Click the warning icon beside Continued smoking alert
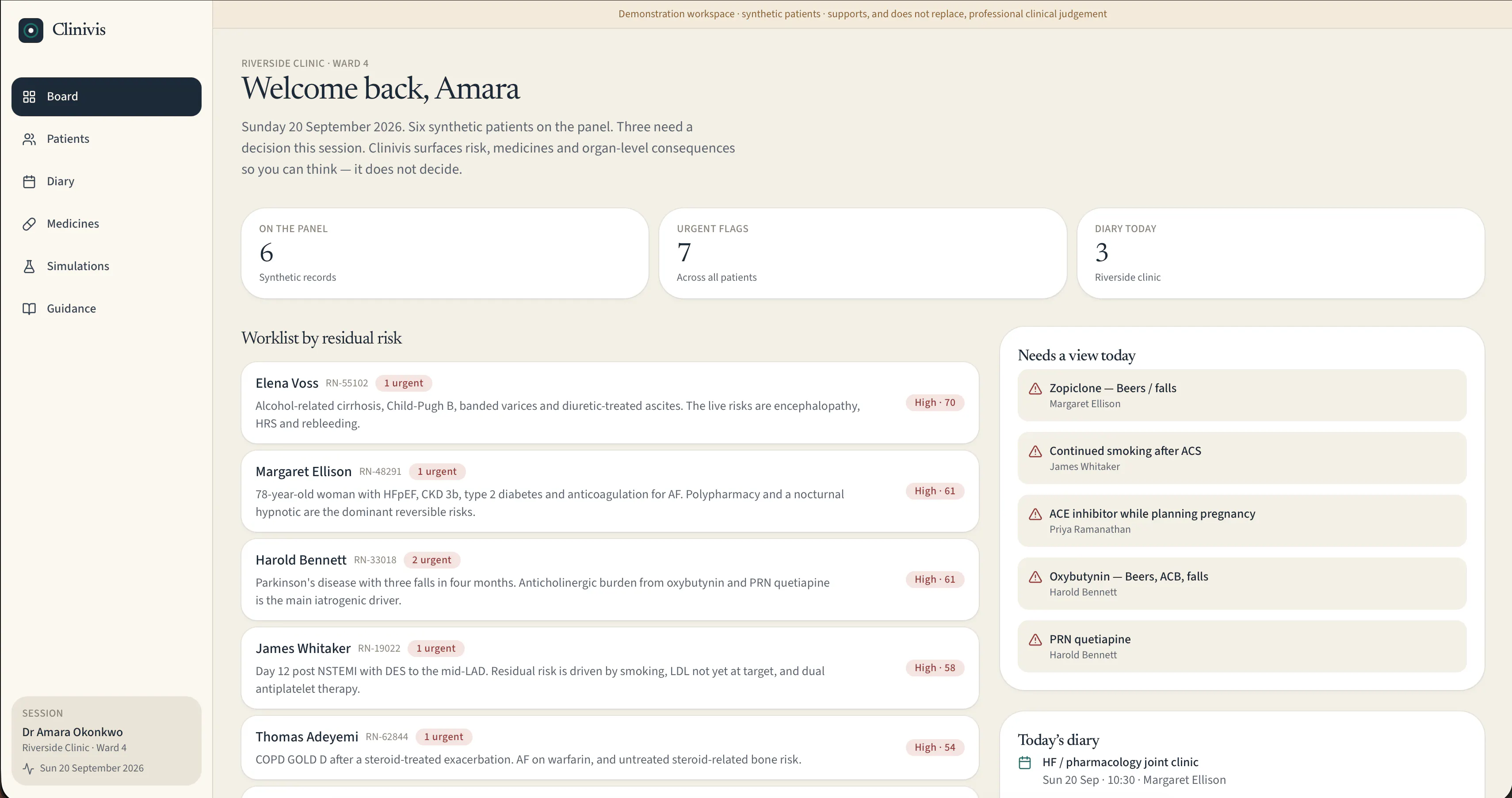The width and height of the screenshot is (1512, 798). click(x=1035, y=451)
